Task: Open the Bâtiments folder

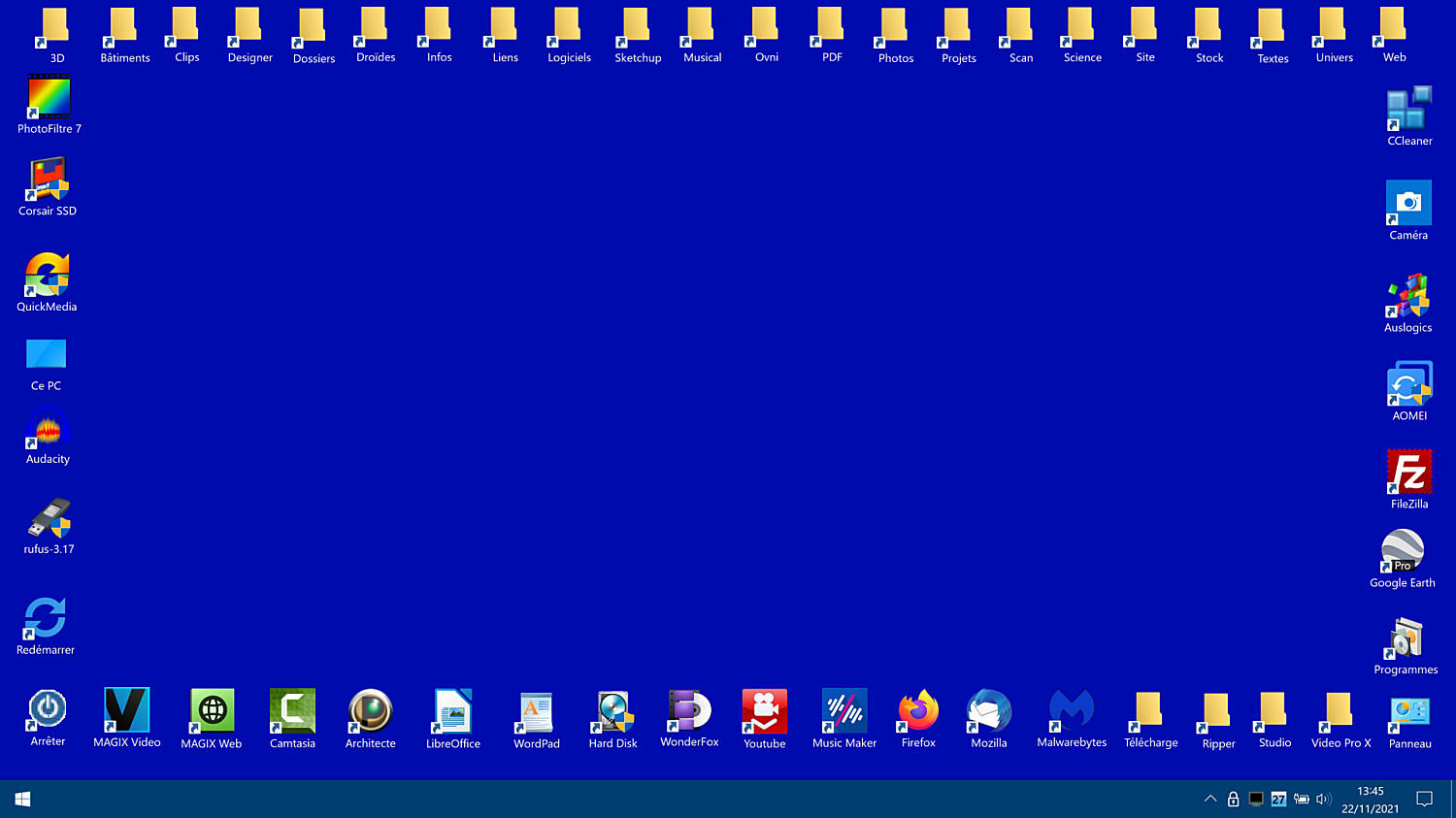Action: click(x=122, y=27)
